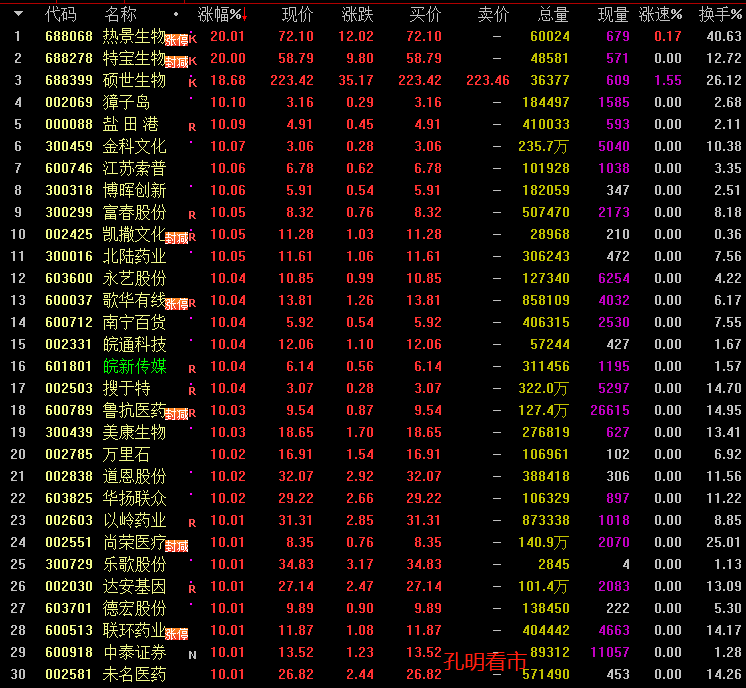Select stock name 歌华有线
The width and height of the screenshot is (746, 688).
coord(134,300)
